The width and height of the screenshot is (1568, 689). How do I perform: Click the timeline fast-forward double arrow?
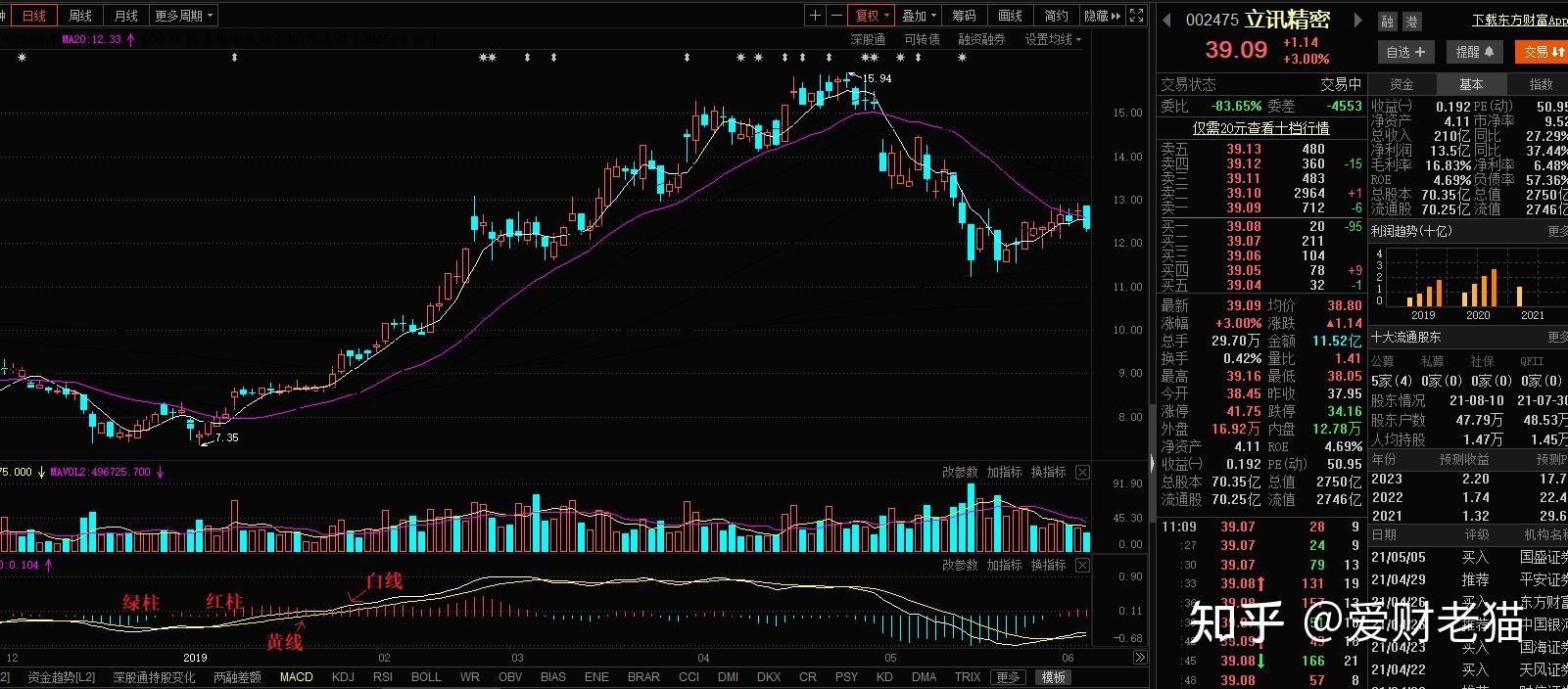1139,658
